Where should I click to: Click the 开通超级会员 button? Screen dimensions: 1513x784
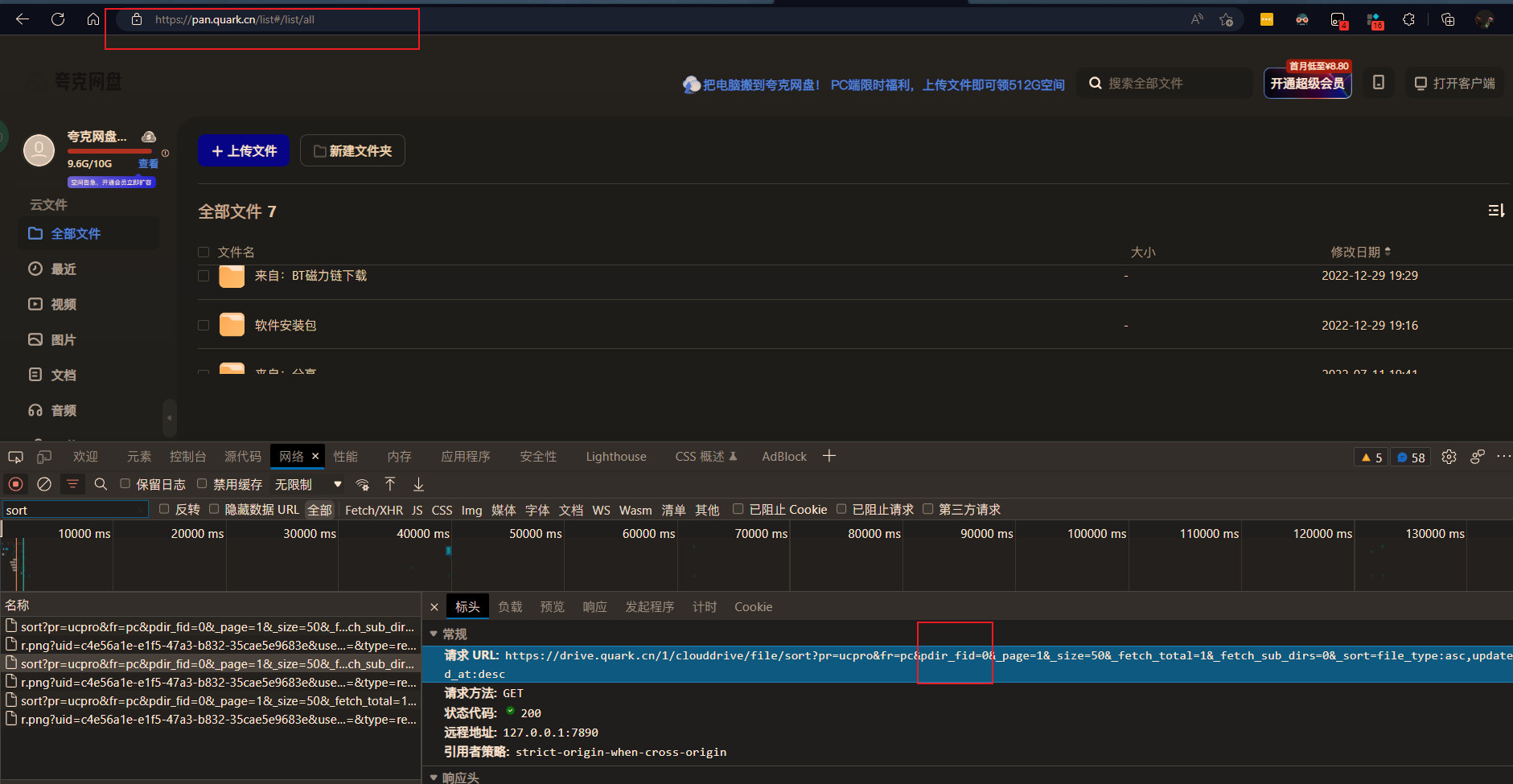point(1307,83)
